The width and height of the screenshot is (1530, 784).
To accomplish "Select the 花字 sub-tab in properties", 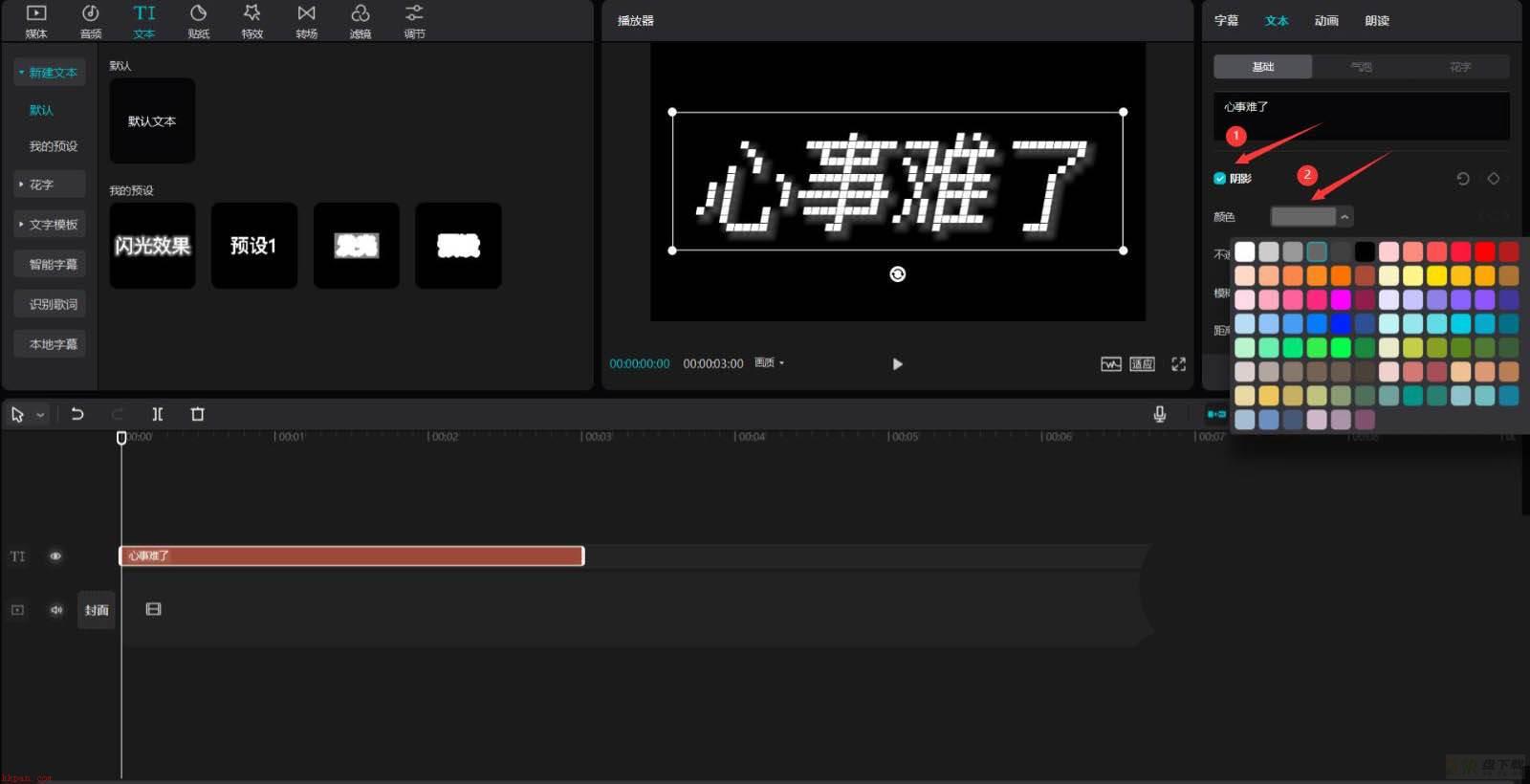I will [x=1460, y=67].
